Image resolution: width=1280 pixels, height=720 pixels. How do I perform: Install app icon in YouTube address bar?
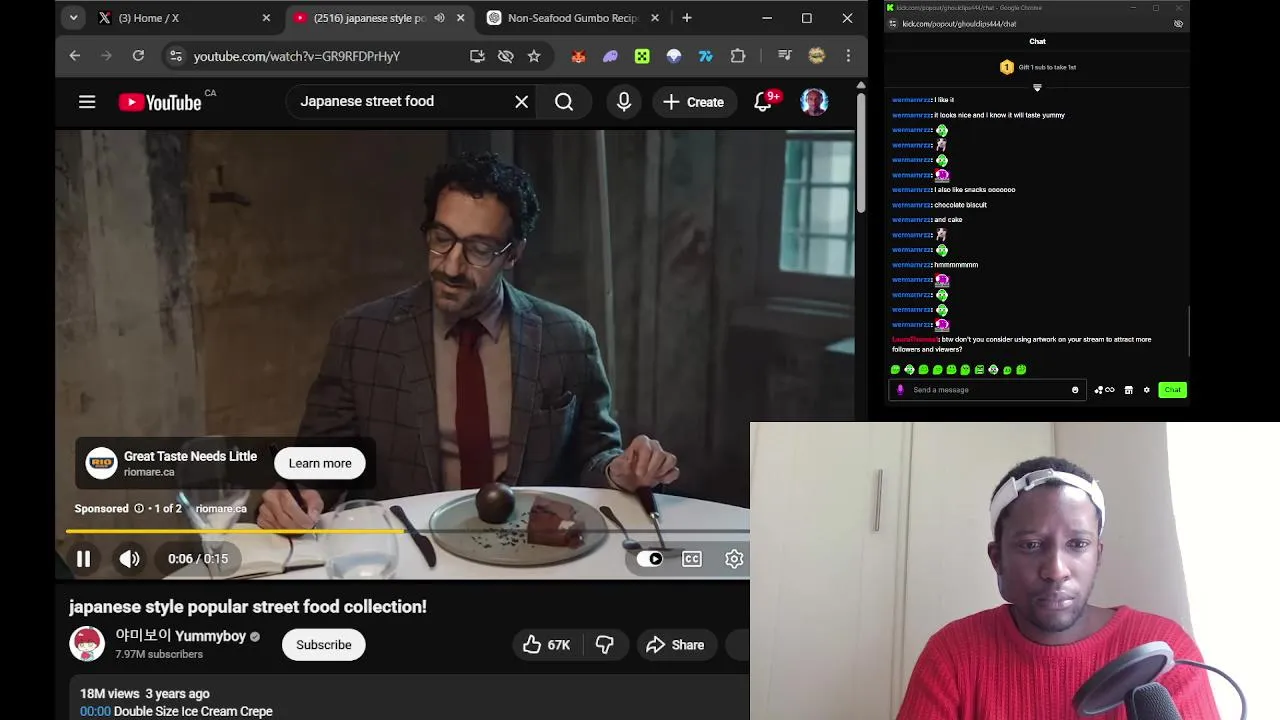(x=477, y=56)
